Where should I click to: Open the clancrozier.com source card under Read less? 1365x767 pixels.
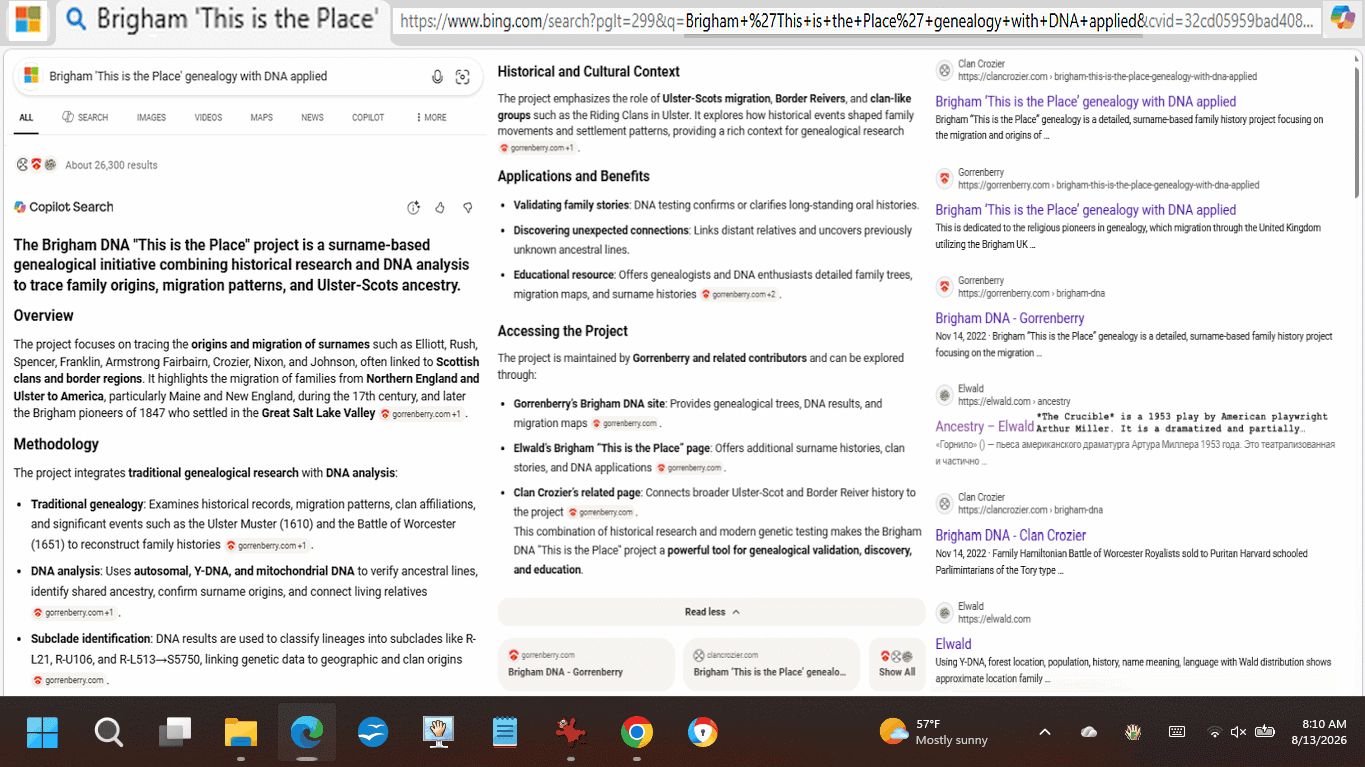[771, 664]
